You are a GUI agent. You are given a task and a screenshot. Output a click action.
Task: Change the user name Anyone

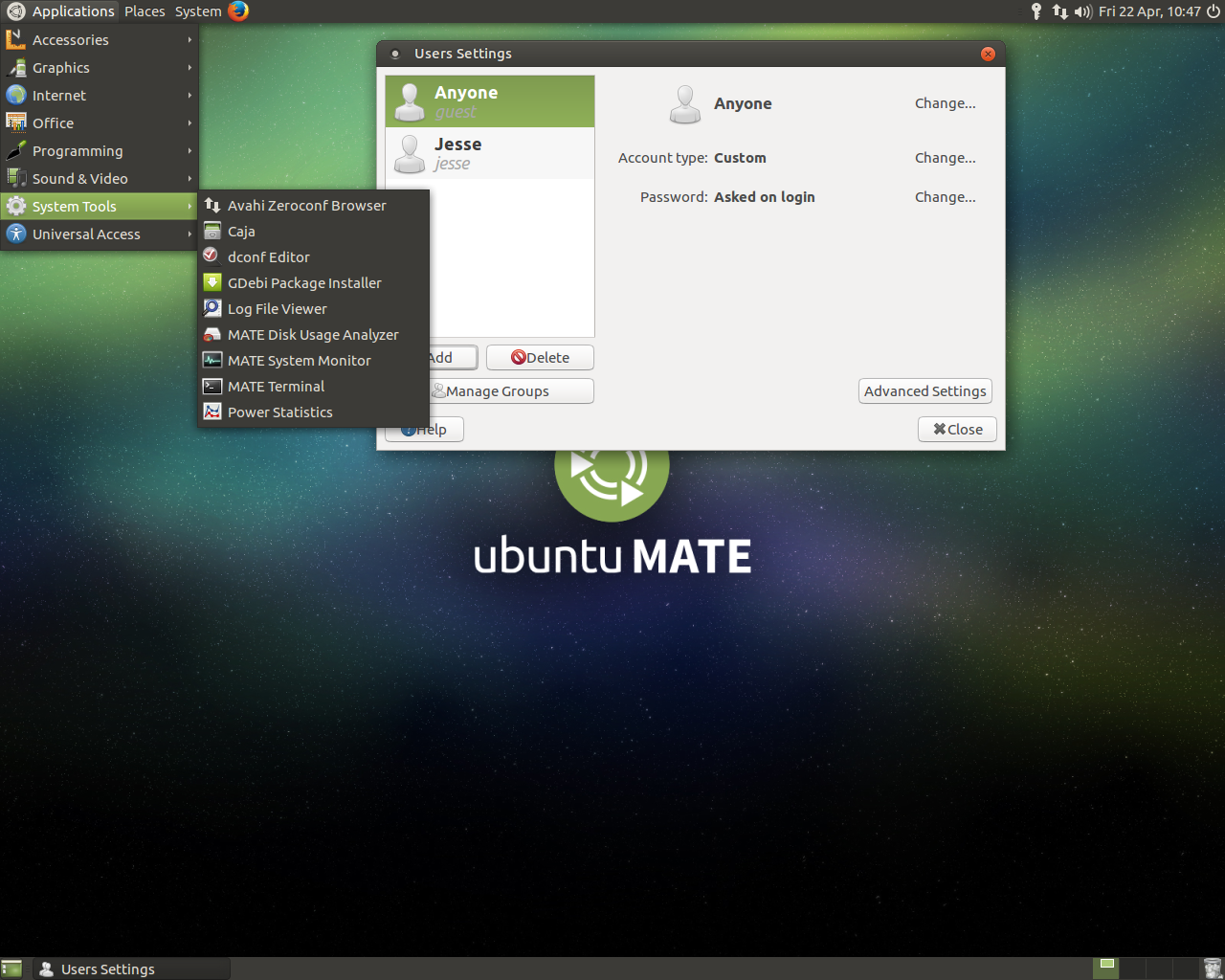coord(946,103)
